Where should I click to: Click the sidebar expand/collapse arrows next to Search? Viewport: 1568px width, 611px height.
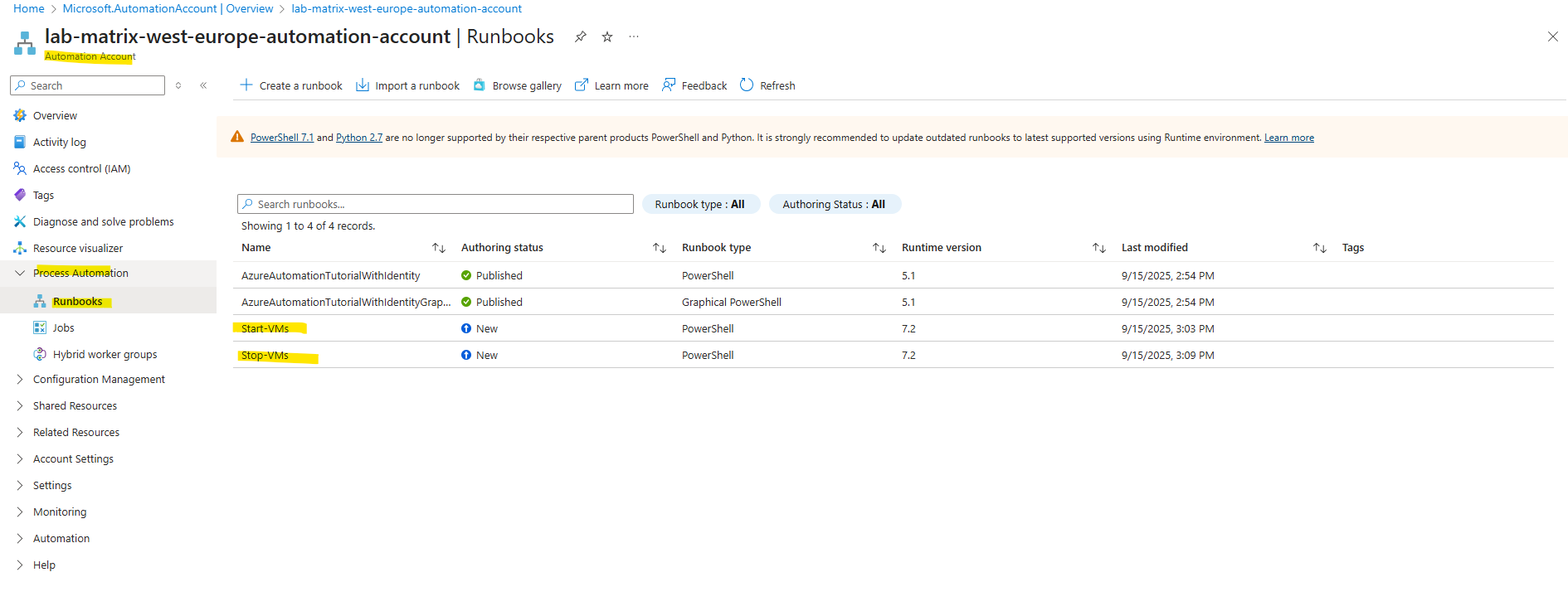coord(178,85)
